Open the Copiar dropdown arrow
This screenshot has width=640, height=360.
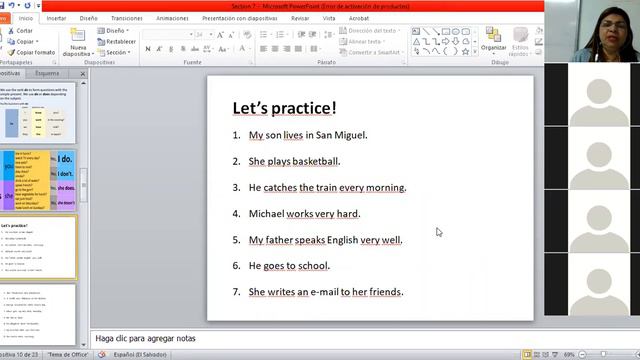tap(37, 42)
